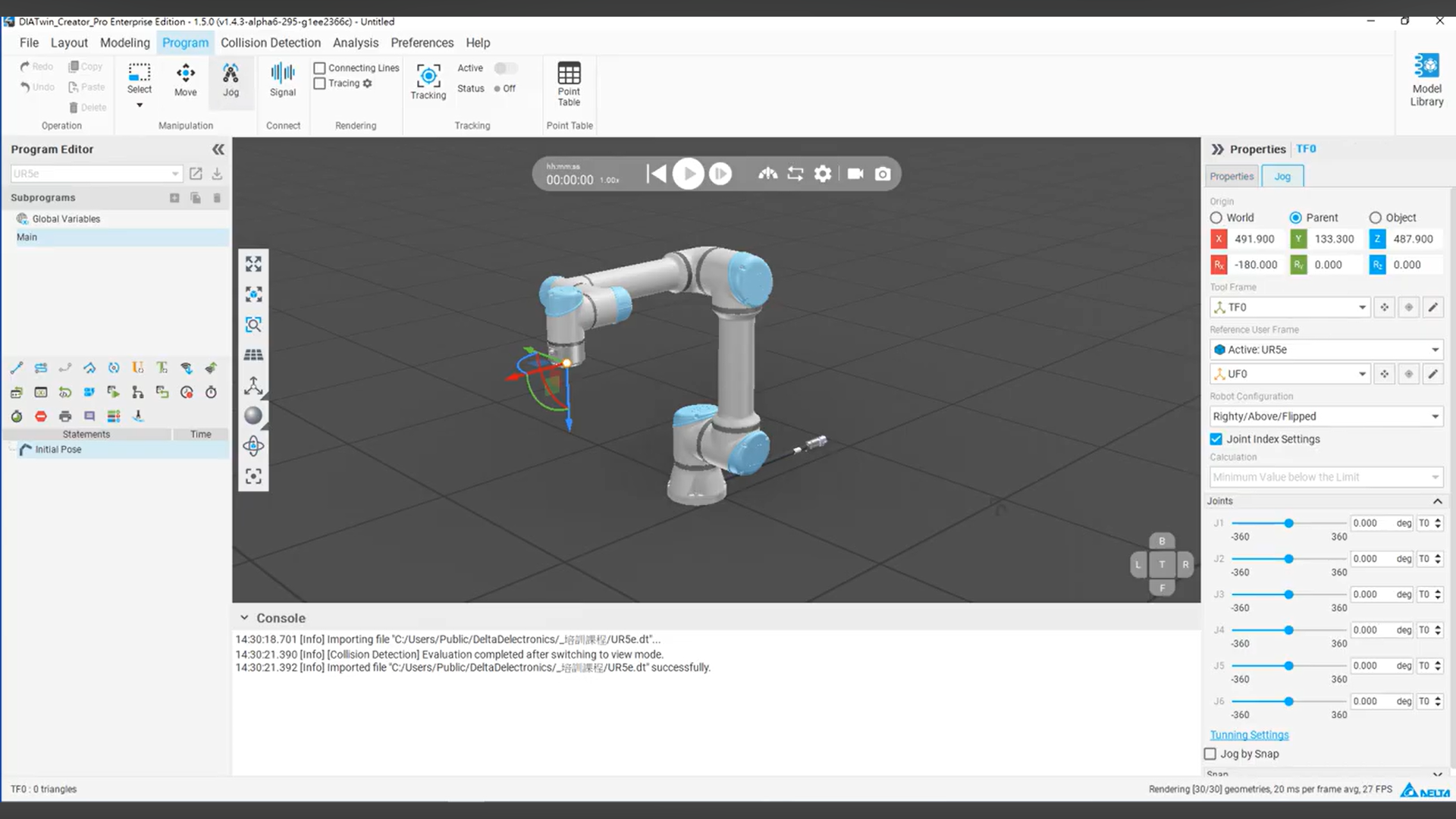Open the Point Table

tap(569, 83)
